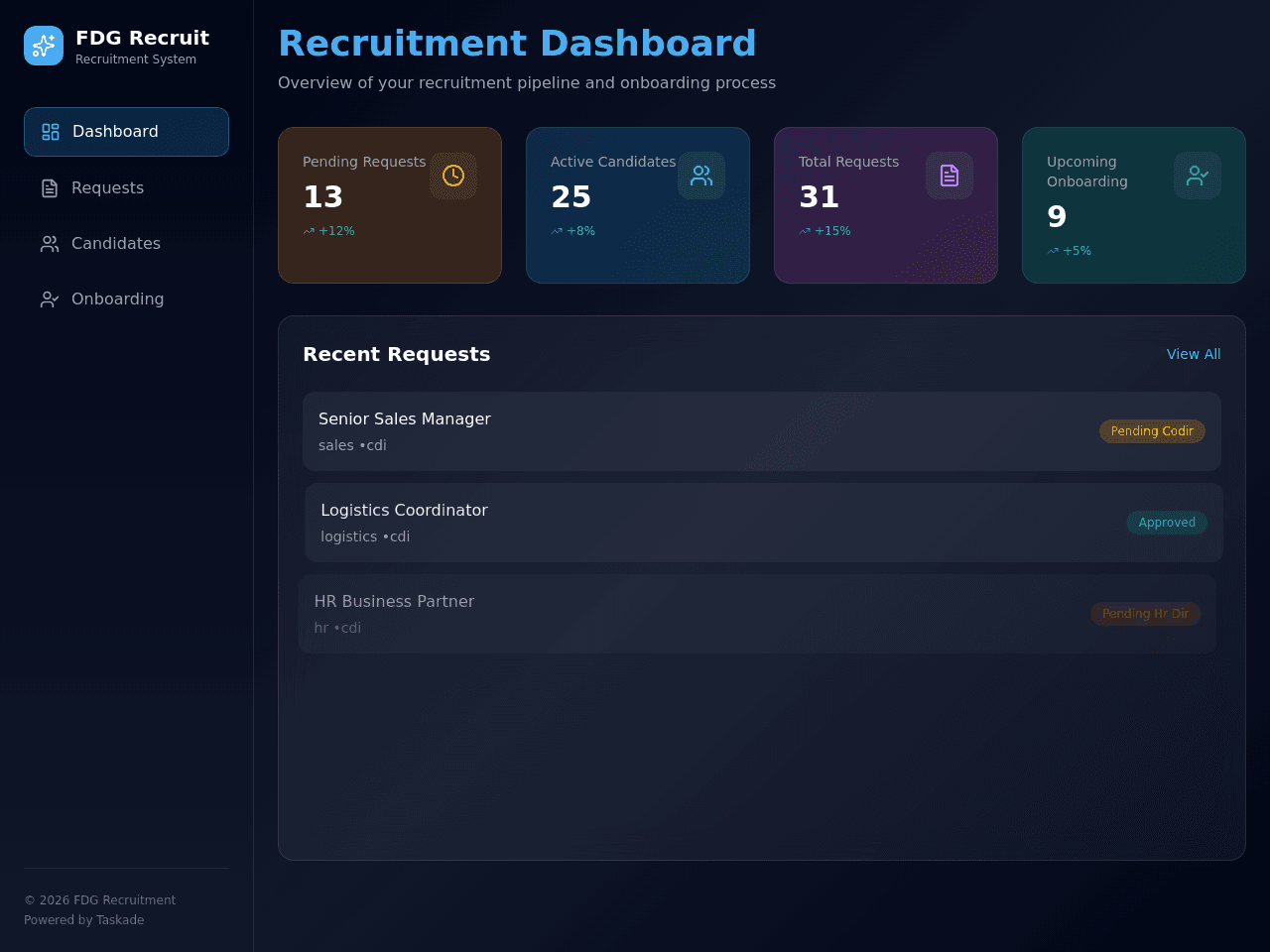Viewport: 1270px width, 952px height.
Task: Click the Recruitment System tagline
Action: click(x=136, y=59)
